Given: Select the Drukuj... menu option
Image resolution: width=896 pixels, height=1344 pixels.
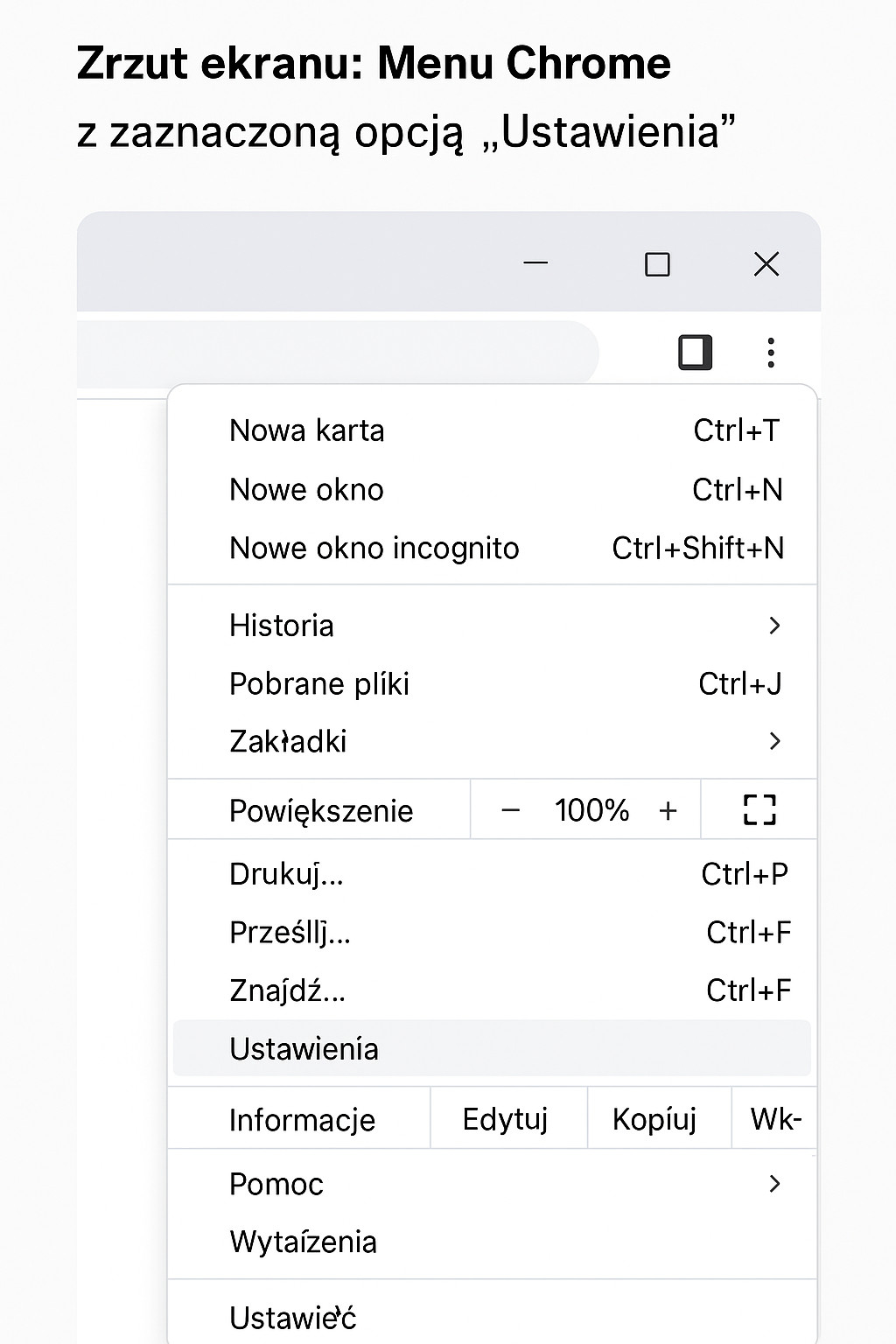Looking at the screenshot, I should [x=286, y=874].
